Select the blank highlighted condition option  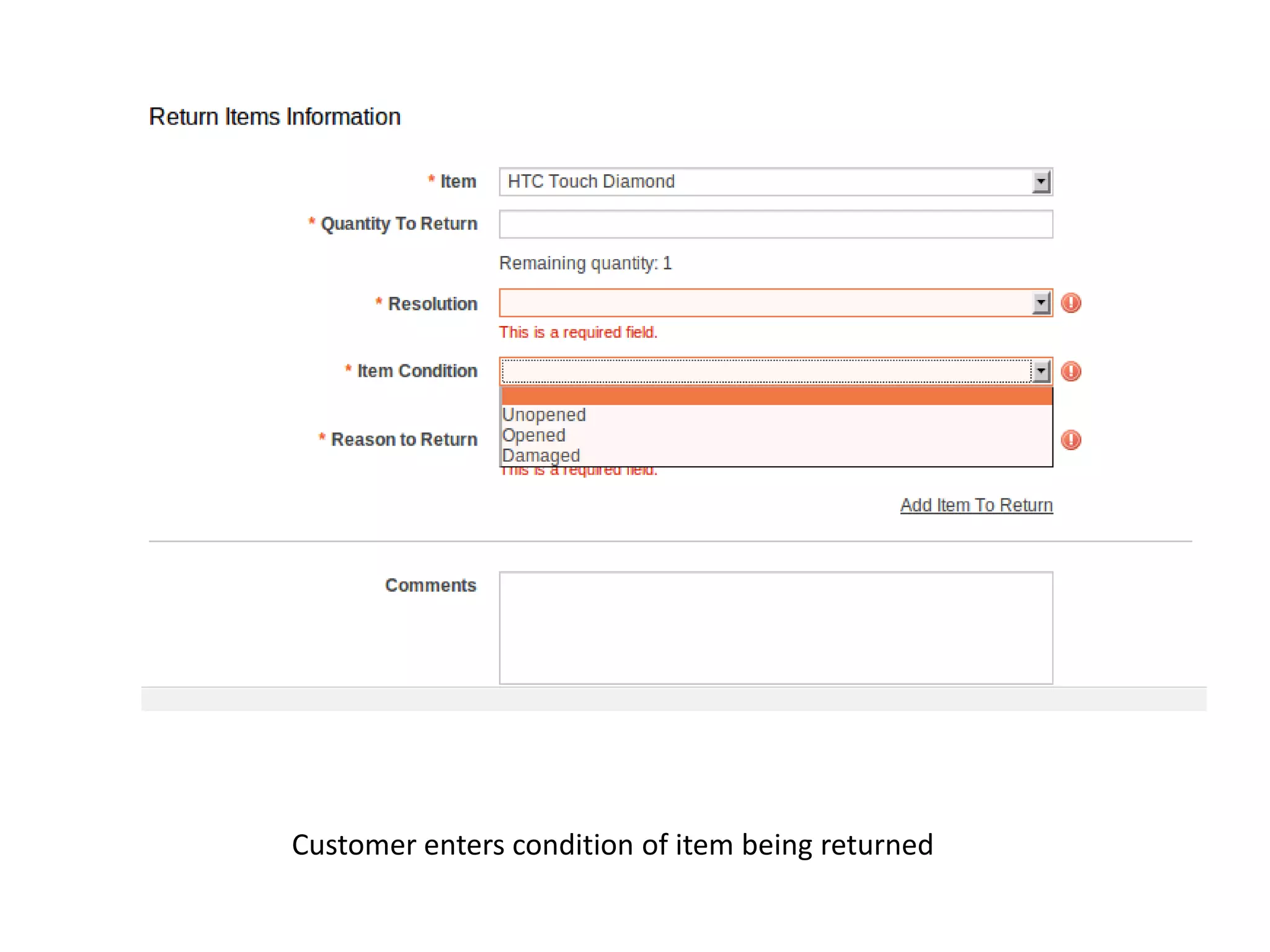[775, 396]
